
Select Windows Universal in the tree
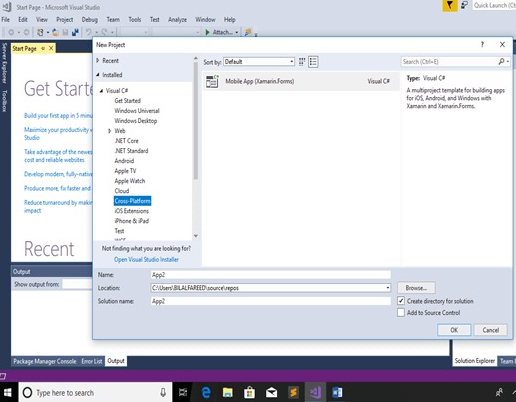[137, 111]
